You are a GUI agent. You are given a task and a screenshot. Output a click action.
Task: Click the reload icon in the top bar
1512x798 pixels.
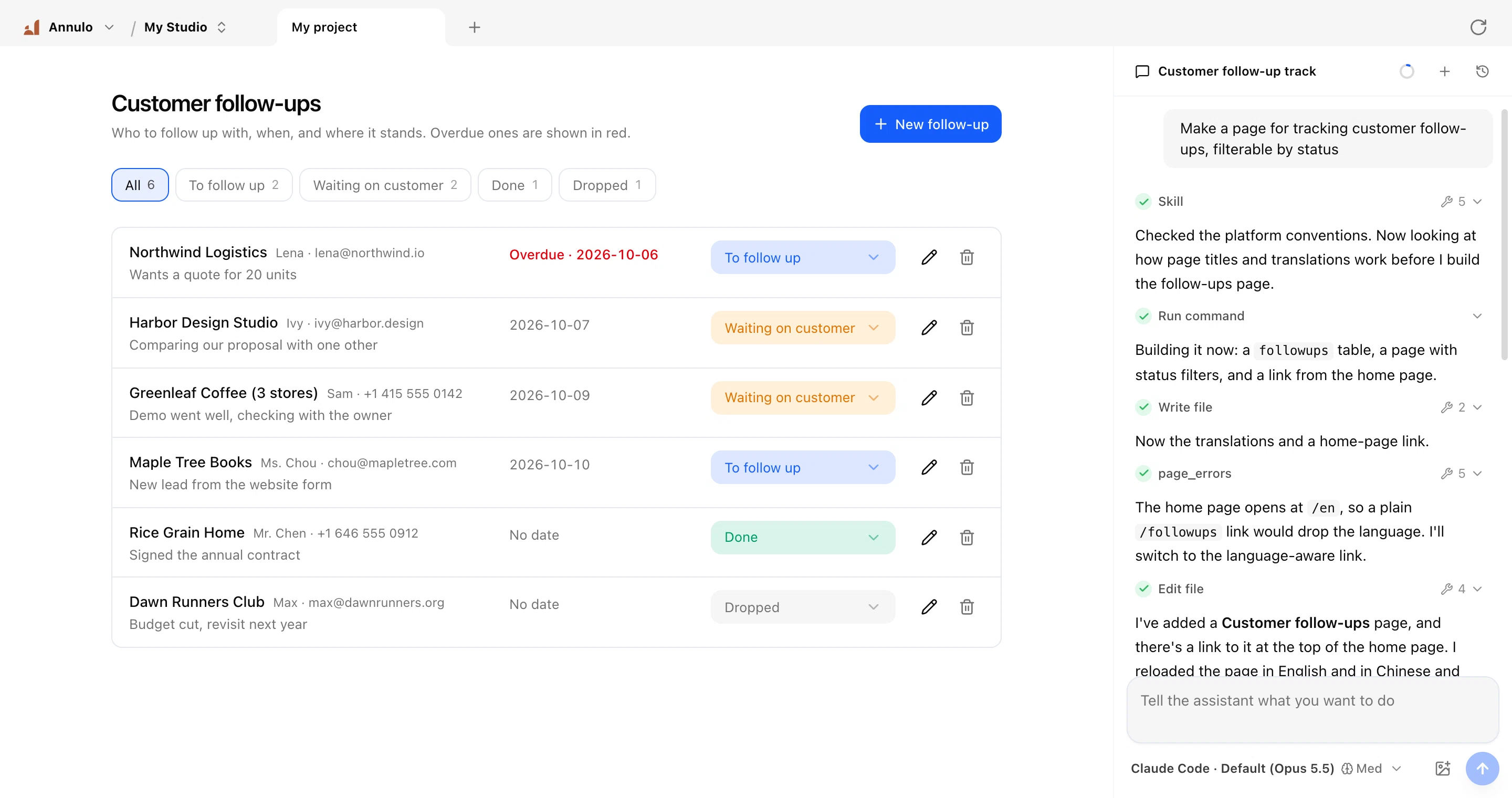(1478, 27)
